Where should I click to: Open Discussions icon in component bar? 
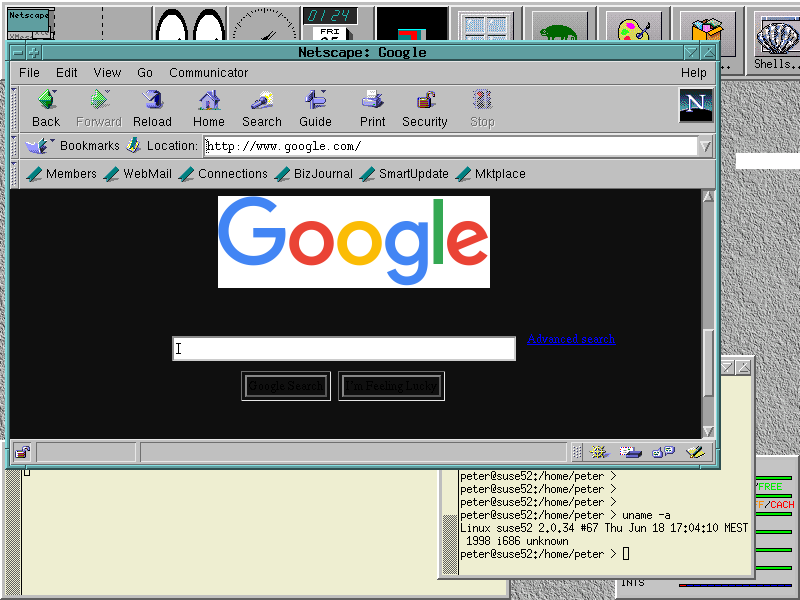[663, 452]
